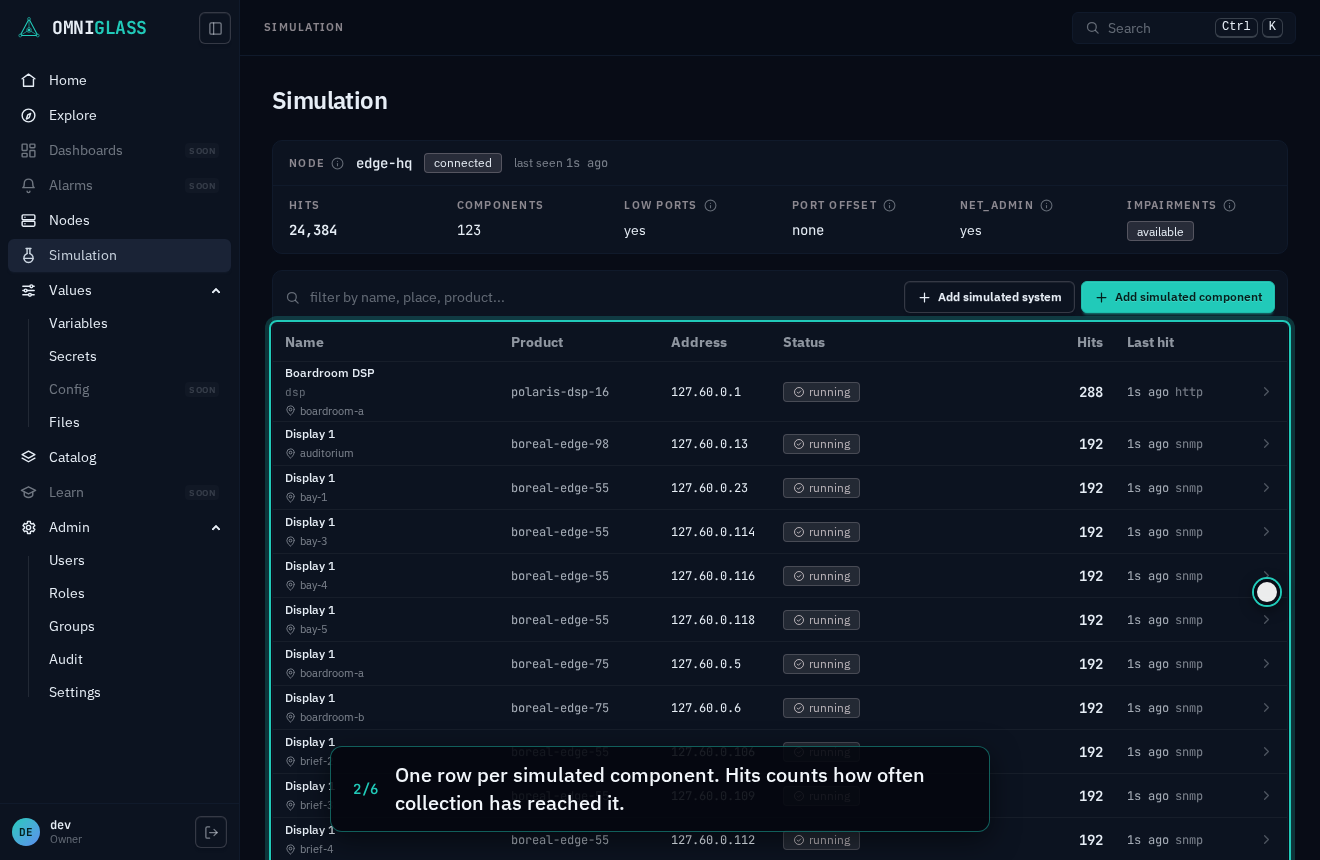
Task: Click Add simulated component button
Action: click(x=1178, y=297)
